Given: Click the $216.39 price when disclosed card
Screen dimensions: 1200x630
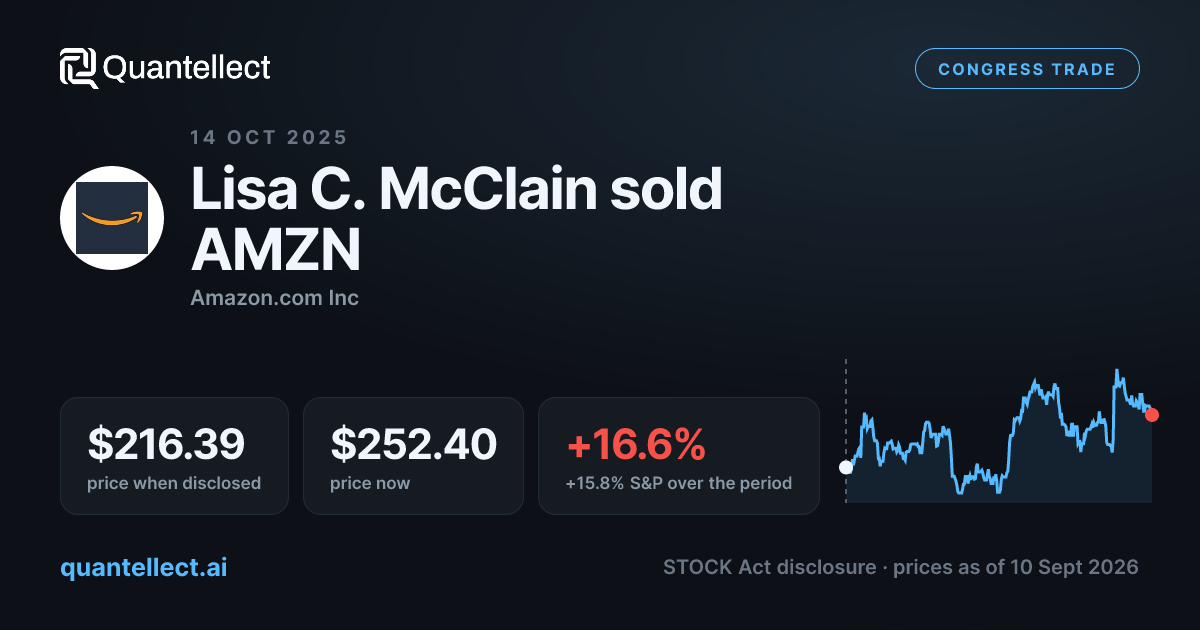Looking at the screenshot, I should click(174, 456).
